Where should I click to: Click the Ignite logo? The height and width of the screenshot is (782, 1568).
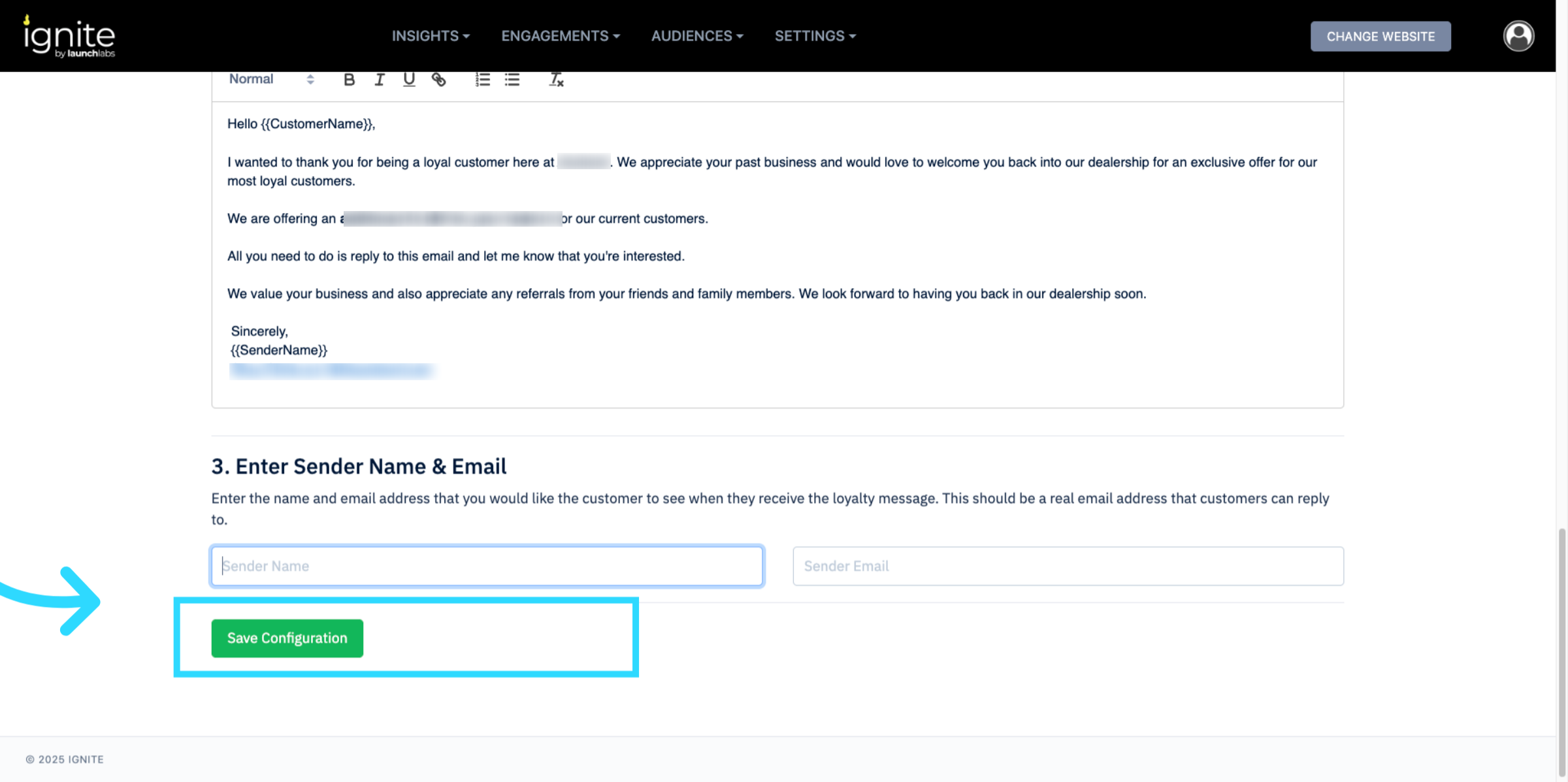pos(69,37)
